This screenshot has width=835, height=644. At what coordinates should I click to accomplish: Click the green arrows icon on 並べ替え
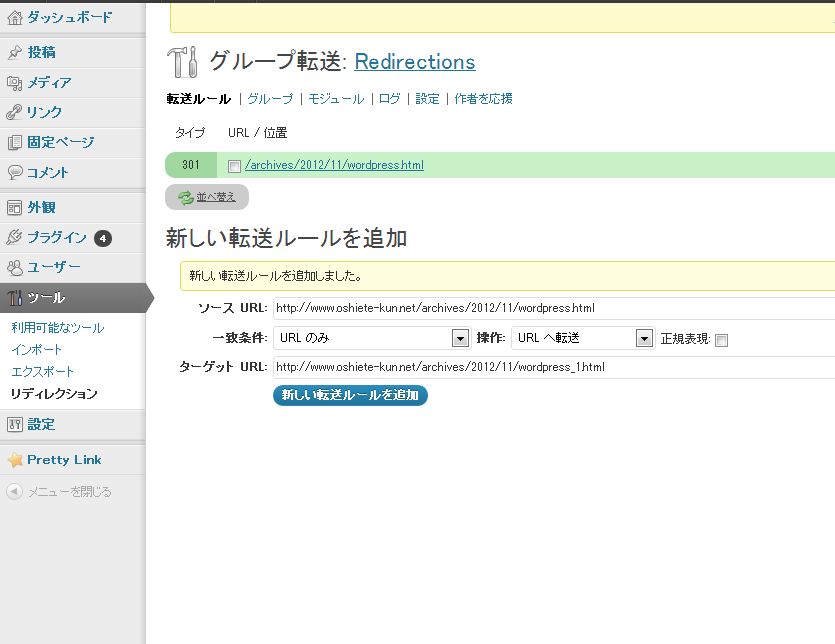pyautogui.click(x=185, y=198)
